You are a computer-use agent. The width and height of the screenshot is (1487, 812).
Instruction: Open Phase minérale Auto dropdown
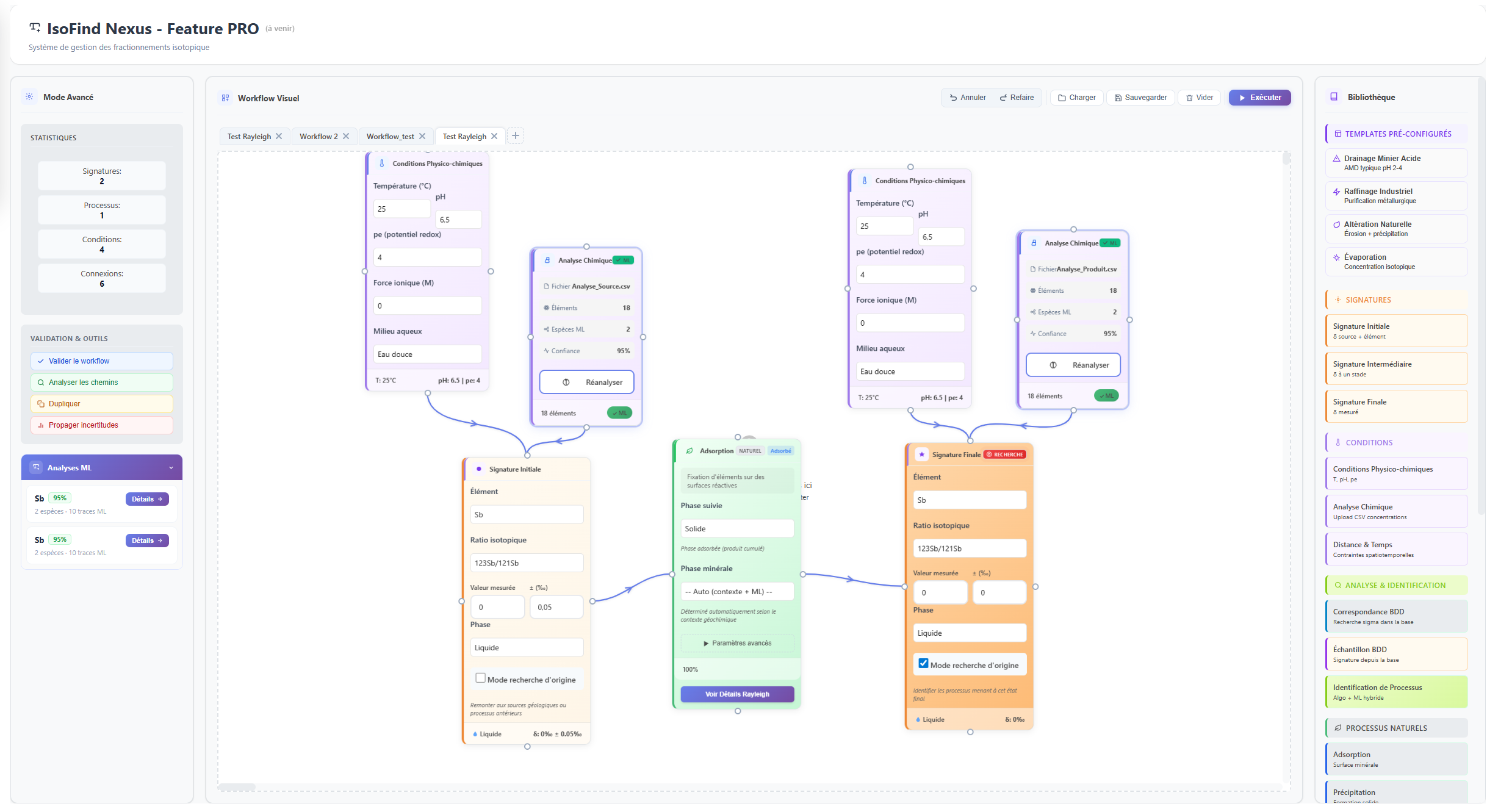pos(737,592)
